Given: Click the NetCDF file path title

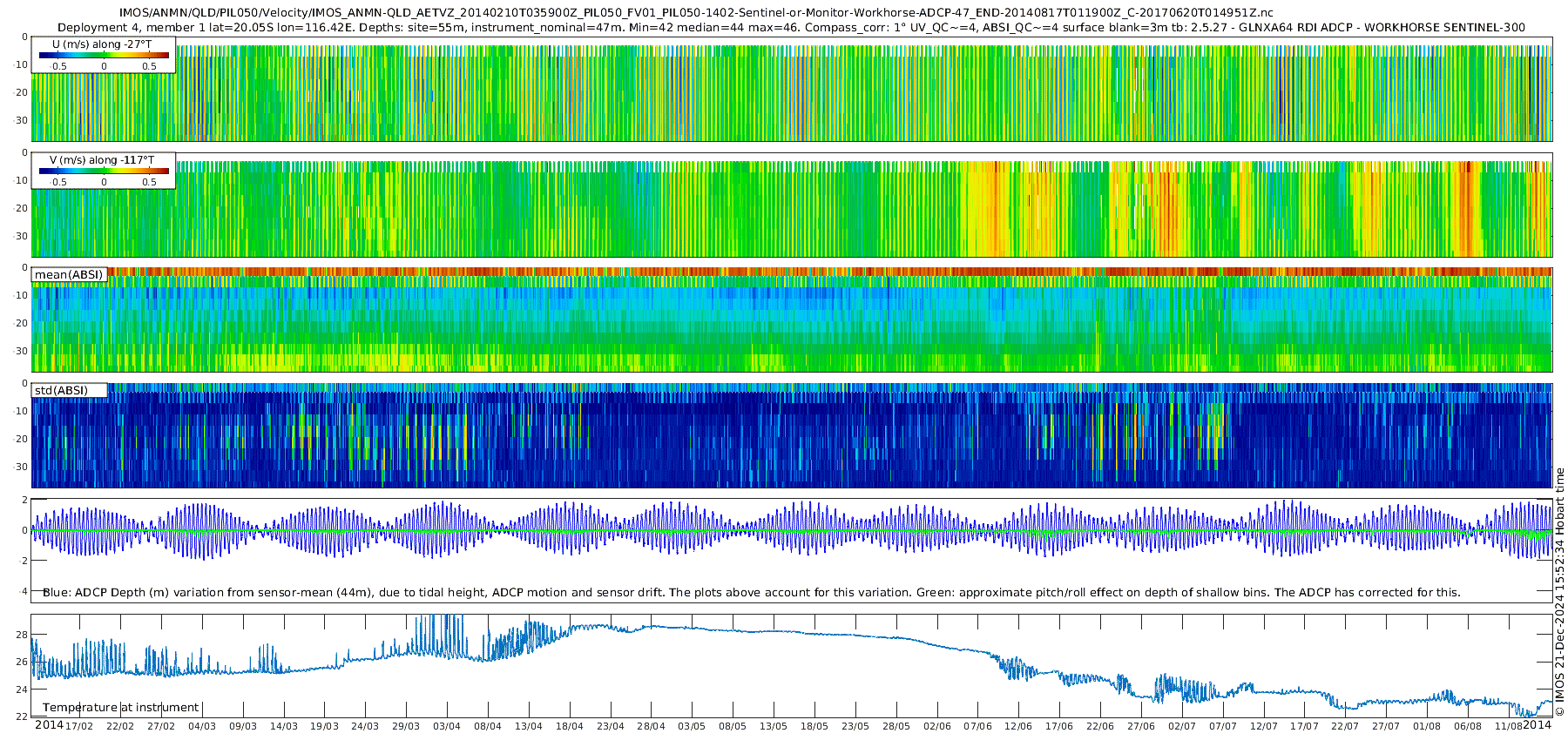Looking at the screenshot, I should tap(696, 12).
